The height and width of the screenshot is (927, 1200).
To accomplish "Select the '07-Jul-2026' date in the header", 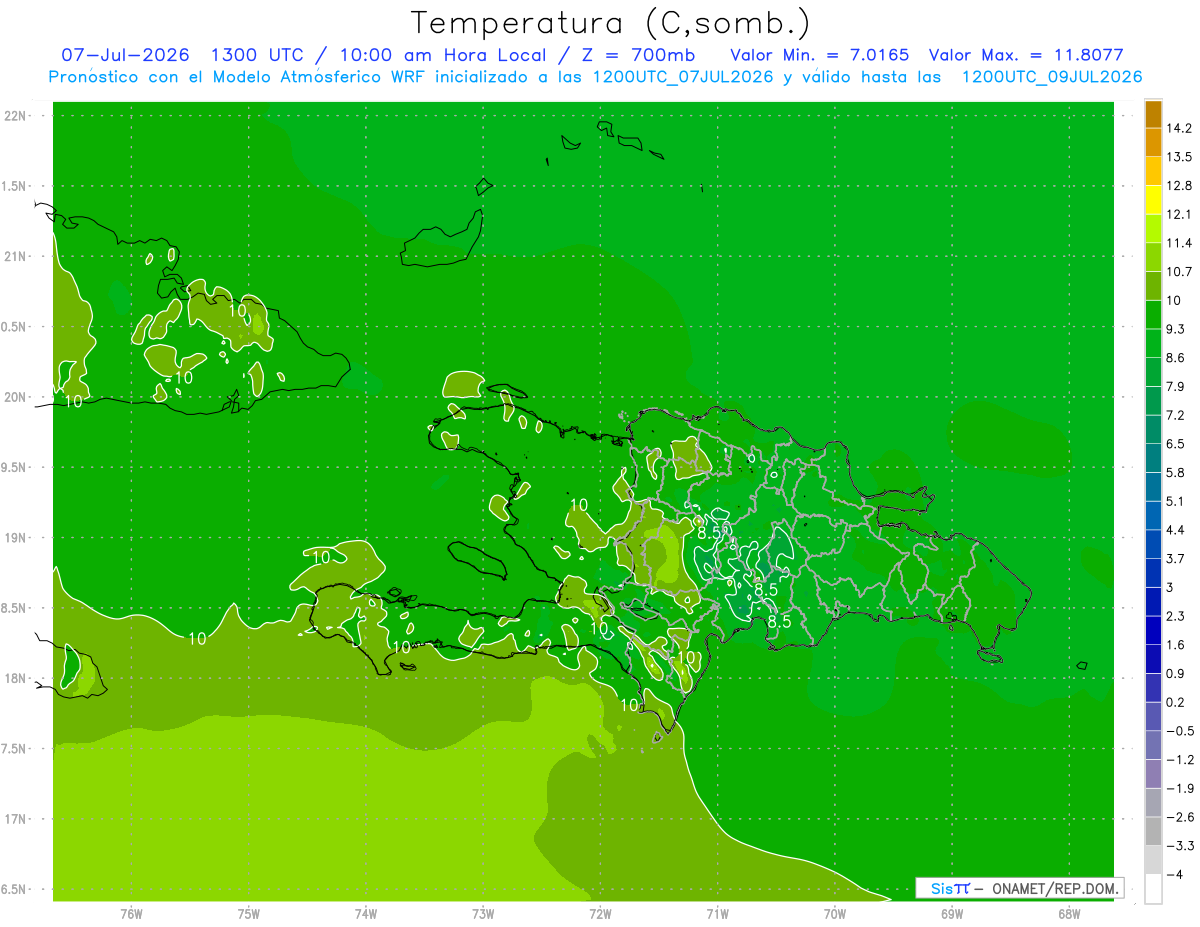I will tap(125, 55).
